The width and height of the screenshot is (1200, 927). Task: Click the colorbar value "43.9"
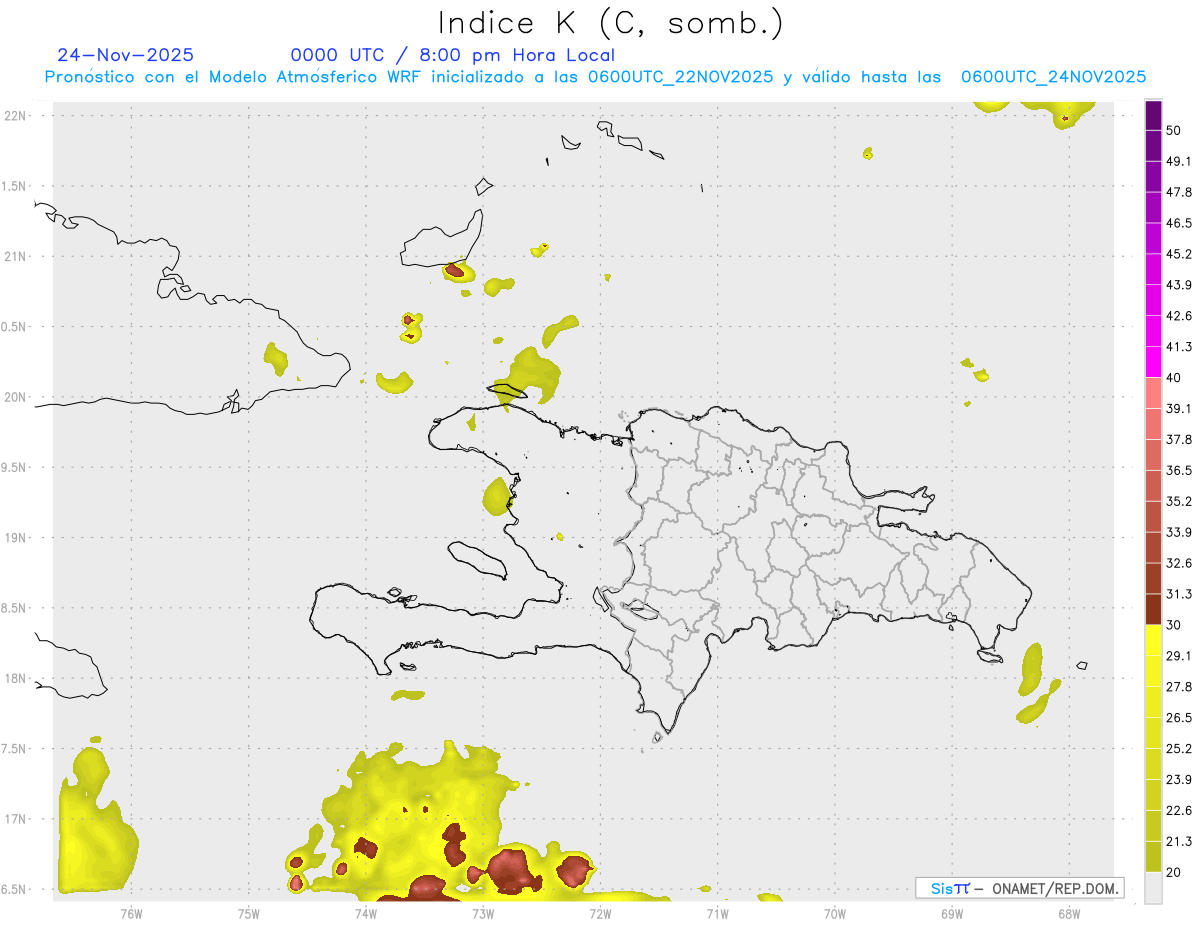[1179, 285]
